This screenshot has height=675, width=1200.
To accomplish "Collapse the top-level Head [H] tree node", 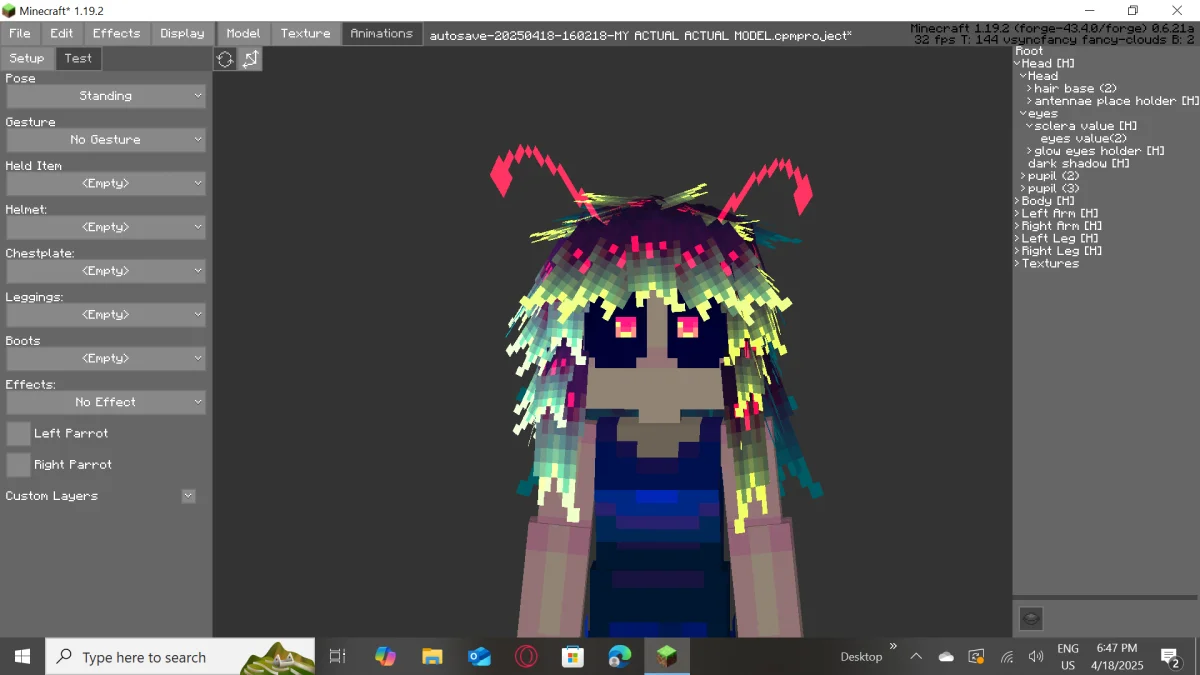I will (x=1017, y=63).
